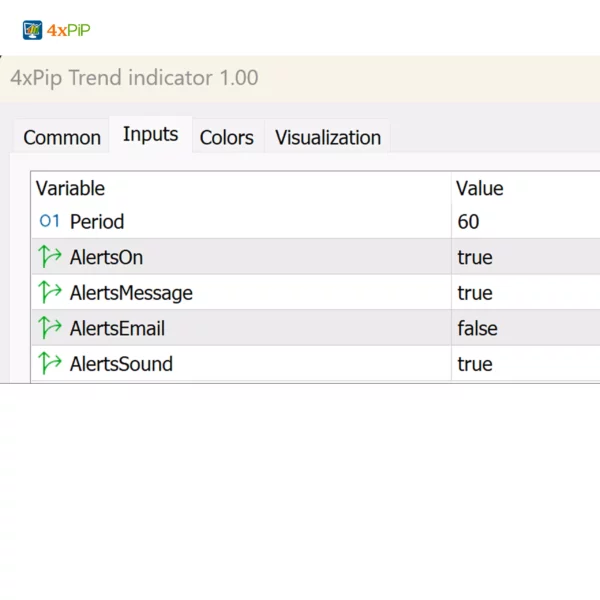Click the AlertsSound boolean arrow icon
The width and height of the screenshot is (600, 600).
pos(50,364)
